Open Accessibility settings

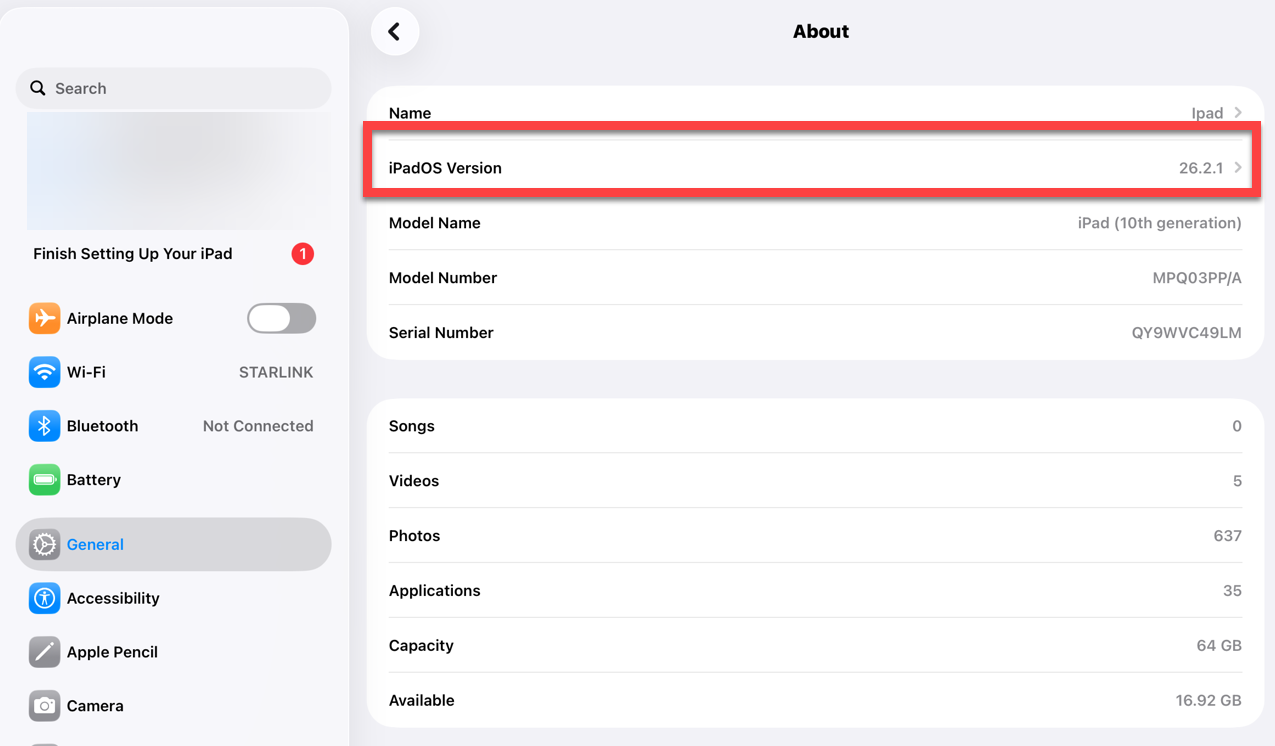point(174,598)
